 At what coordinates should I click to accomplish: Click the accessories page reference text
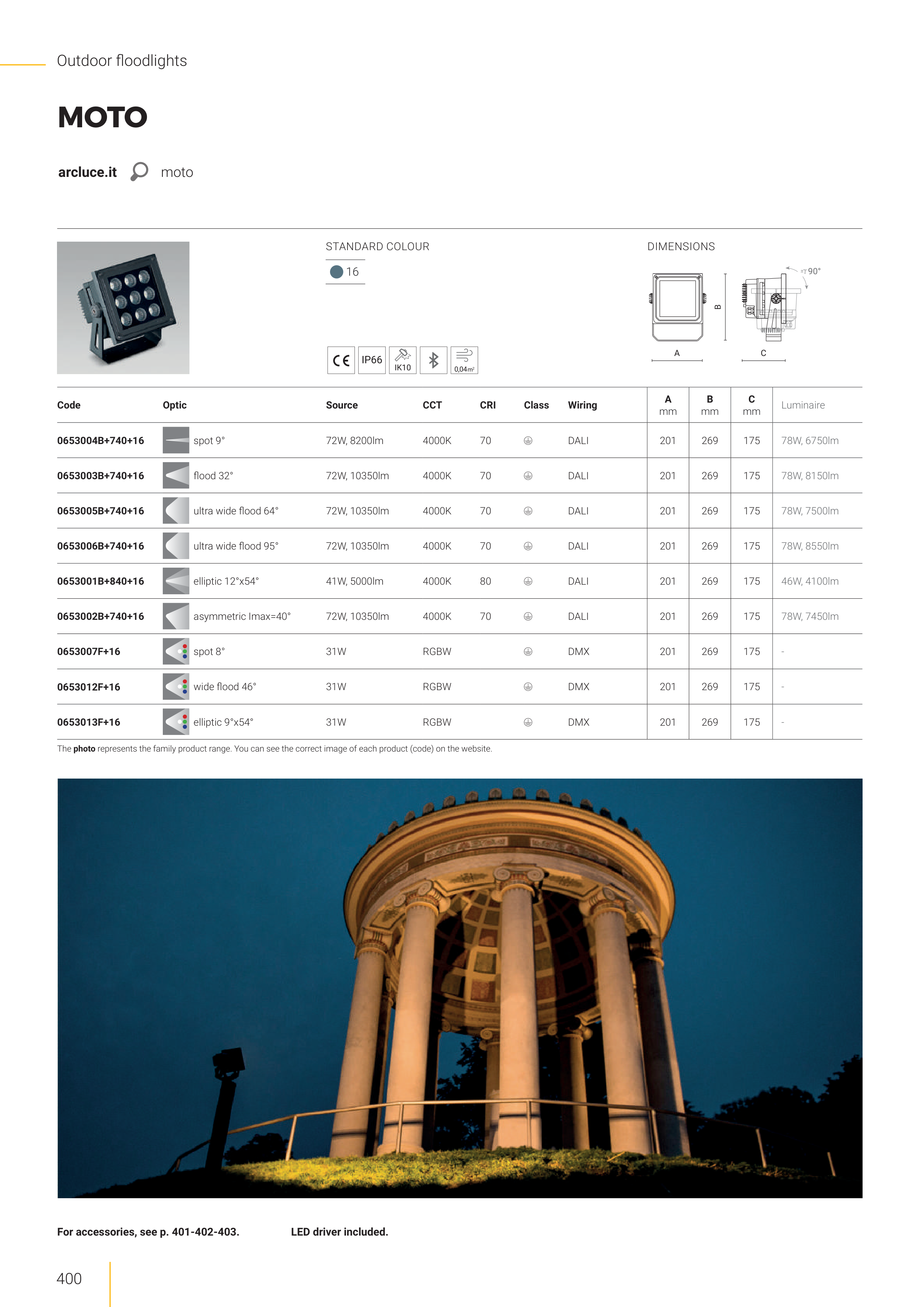point(148,1231)
